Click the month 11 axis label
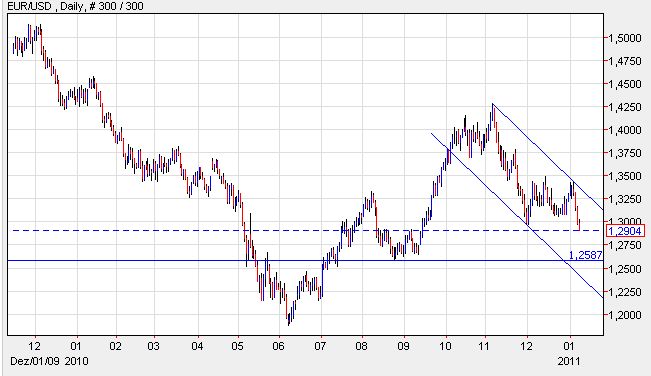651x376 pixels. 484,346
